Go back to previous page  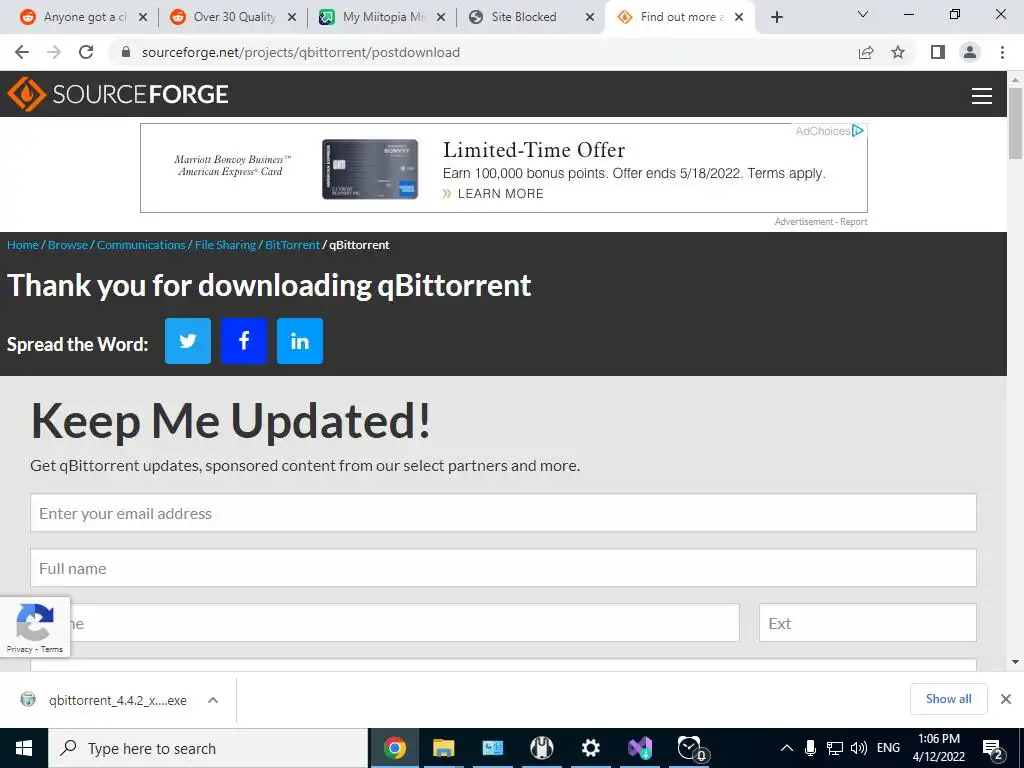click(x=22, y=52)
